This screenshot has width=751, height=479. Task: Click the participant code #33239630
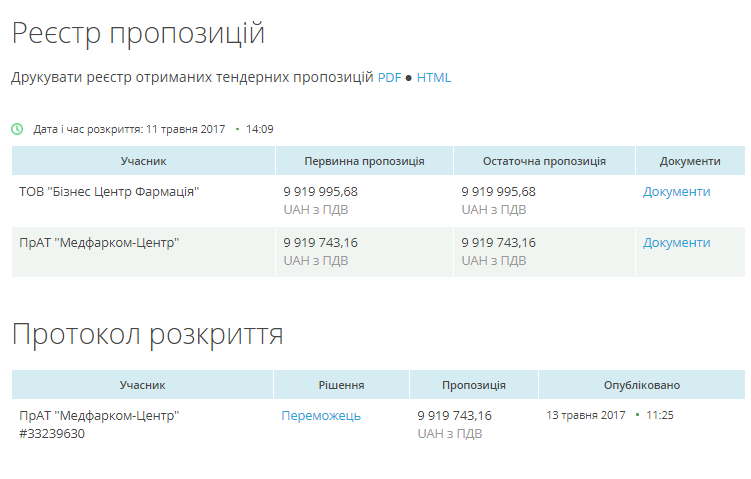tap(52, 433)
